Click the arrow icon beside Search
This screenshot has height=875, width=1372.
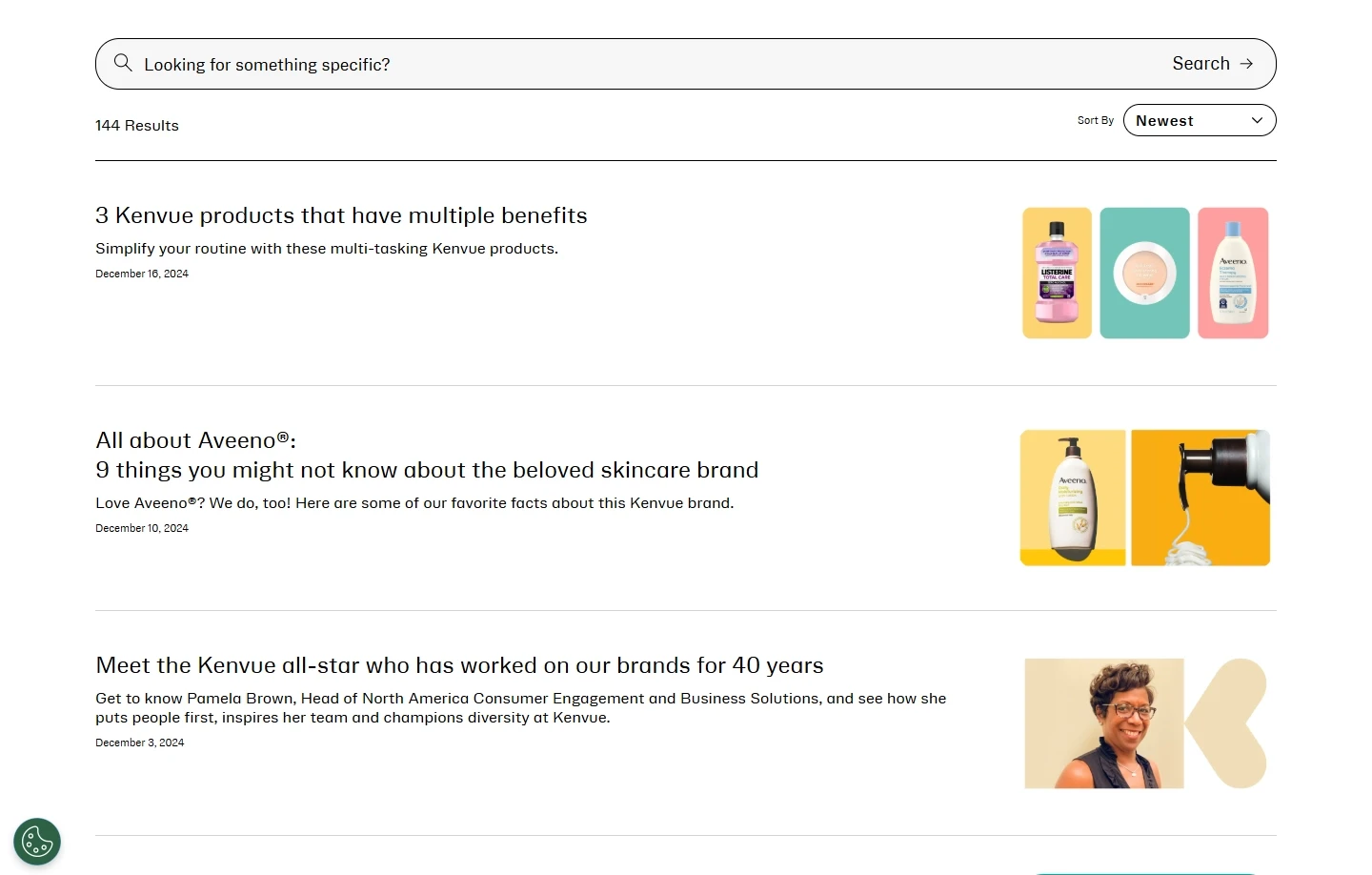click(1245, 63)
